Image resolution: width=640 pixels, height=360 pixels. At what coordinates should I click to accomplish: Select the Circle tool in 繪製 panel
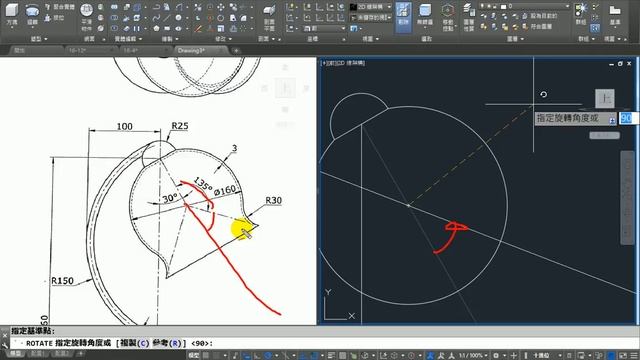click(x=179, y=18)
